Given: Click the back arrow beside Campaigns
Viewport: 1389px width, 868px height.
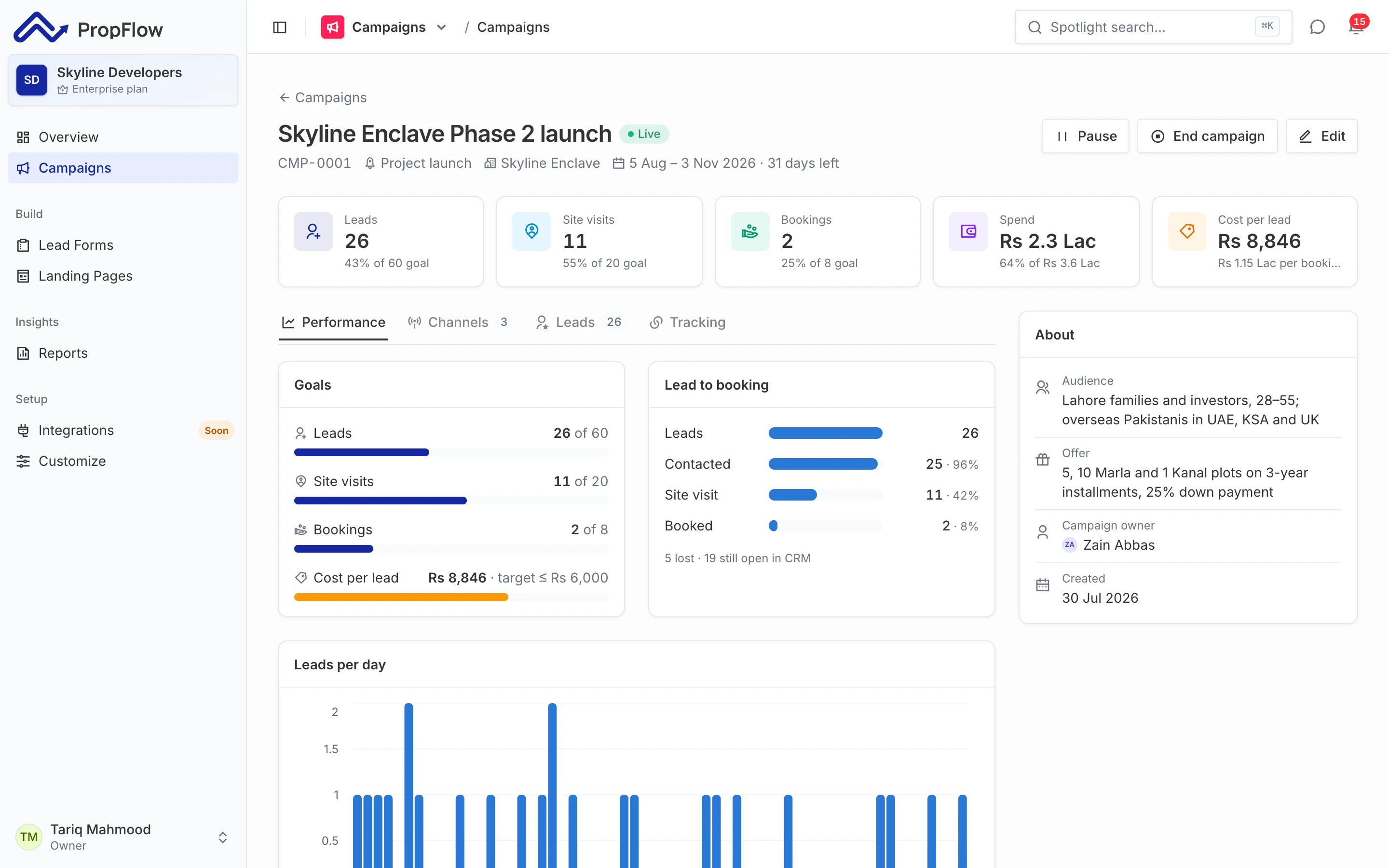Looking at the screenshot, I should point(284,97).
